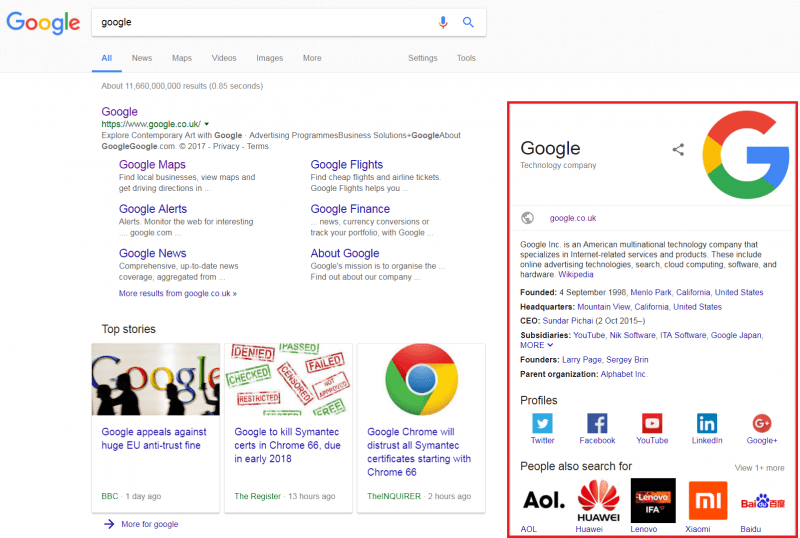The image size is (800, 538).
Task: Click the 'More for google' link
Action: click(149, 524)
